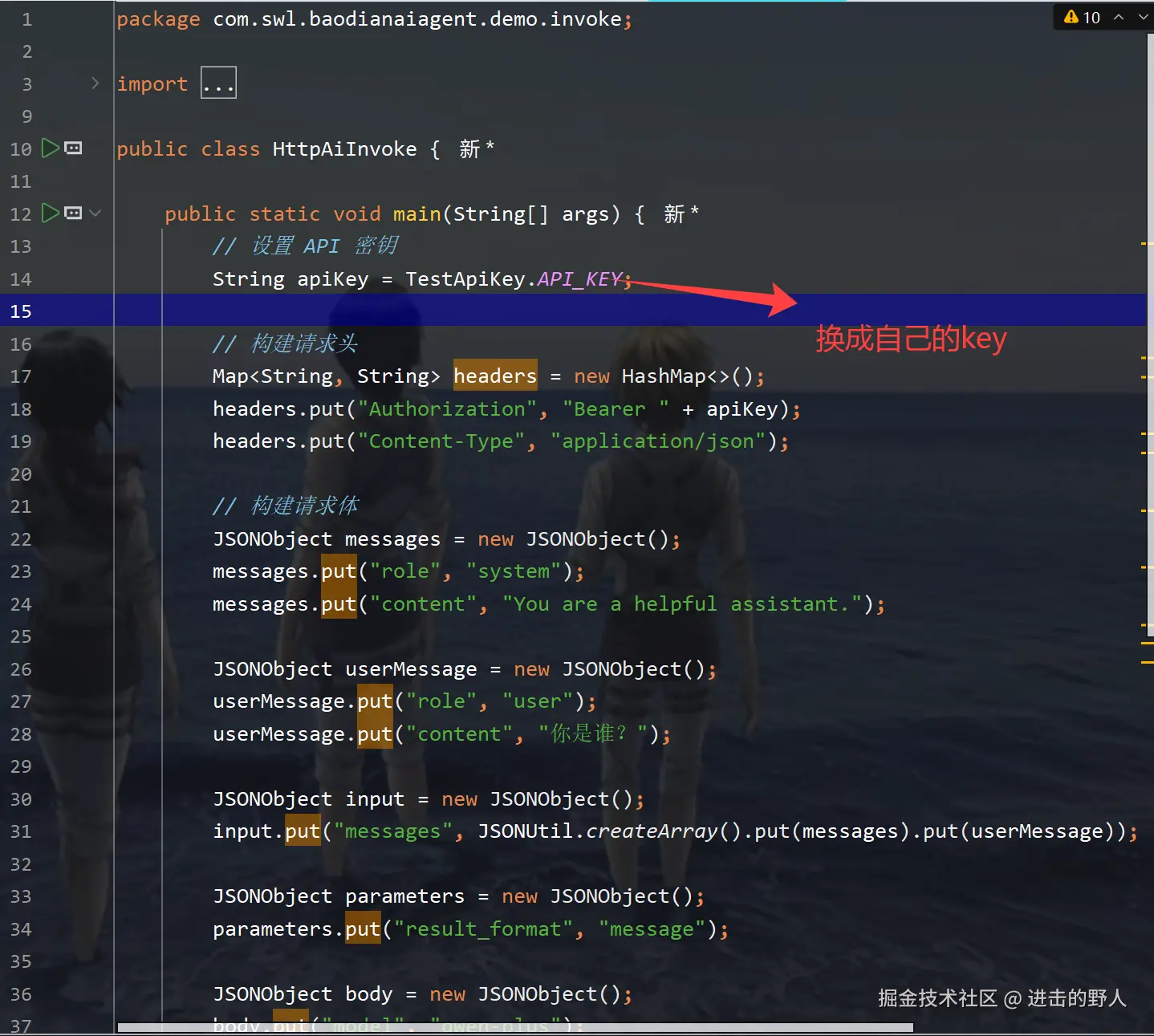Click the "You are a helpful assistant." string

682,604
